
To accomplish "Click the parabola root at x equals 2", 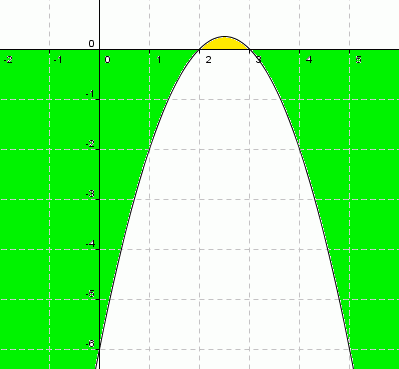I will pyautogui.click(x=200, y=50).
